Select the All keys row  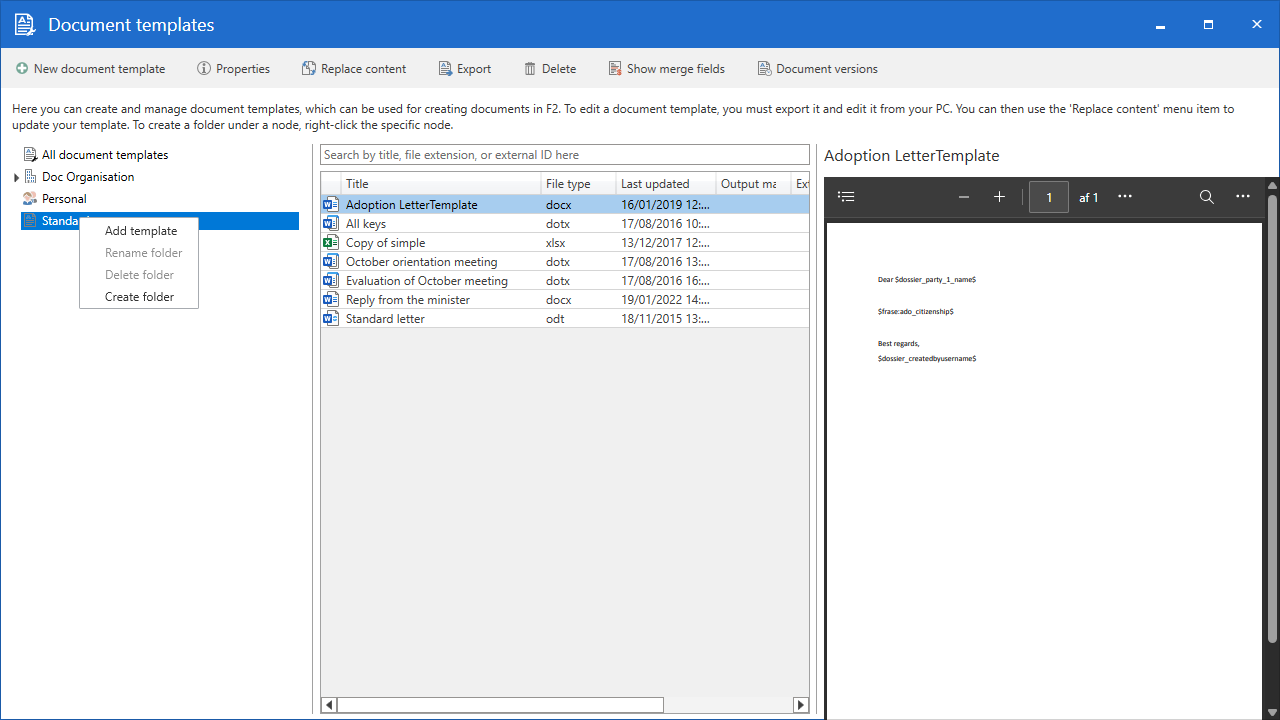tap(565, 224)
